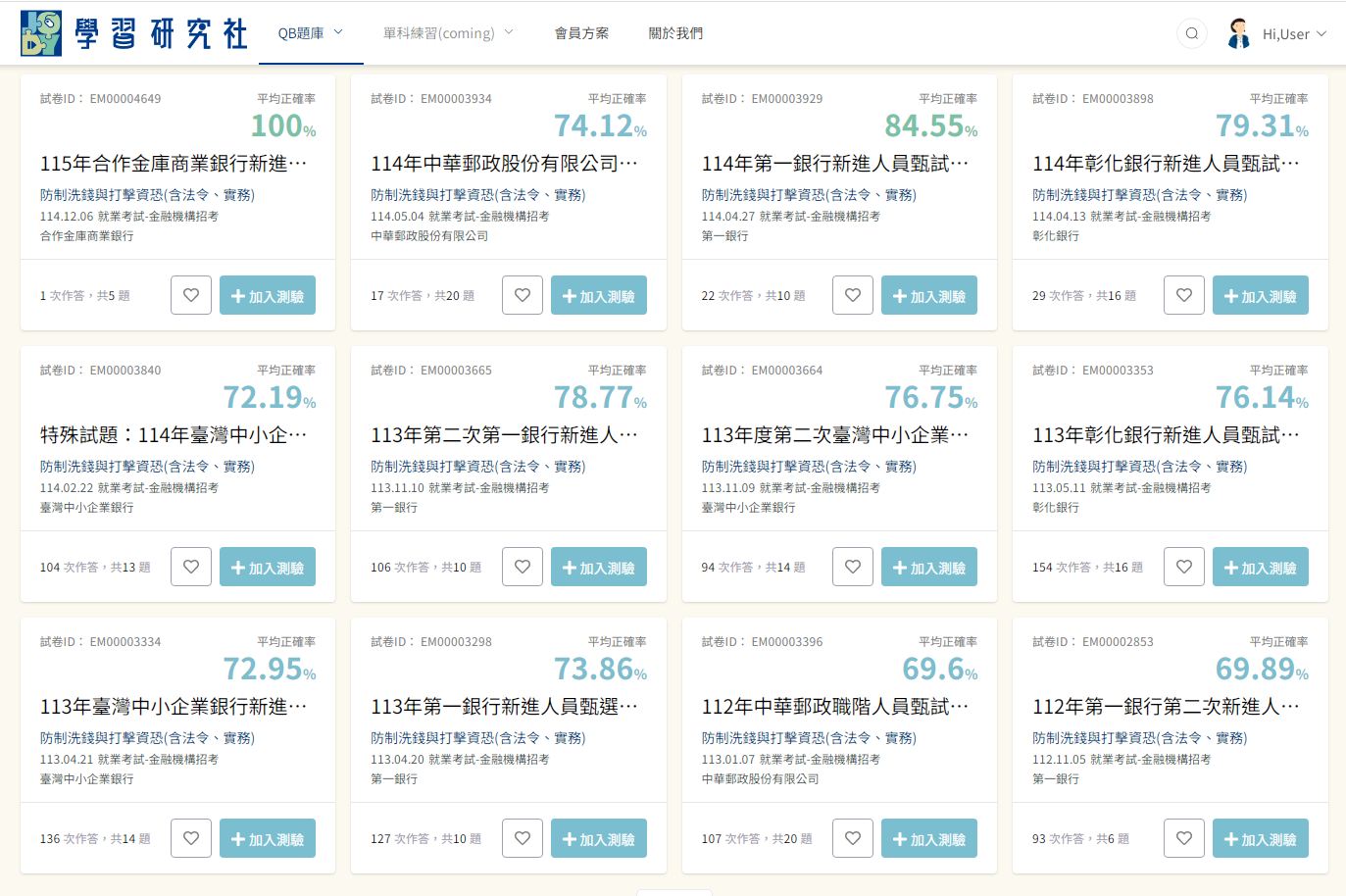Screen dimensions: 1346x896
Task: Open the 112年中華郵政職階人員甄試 exam card title
Action: (x=834, y=707)
